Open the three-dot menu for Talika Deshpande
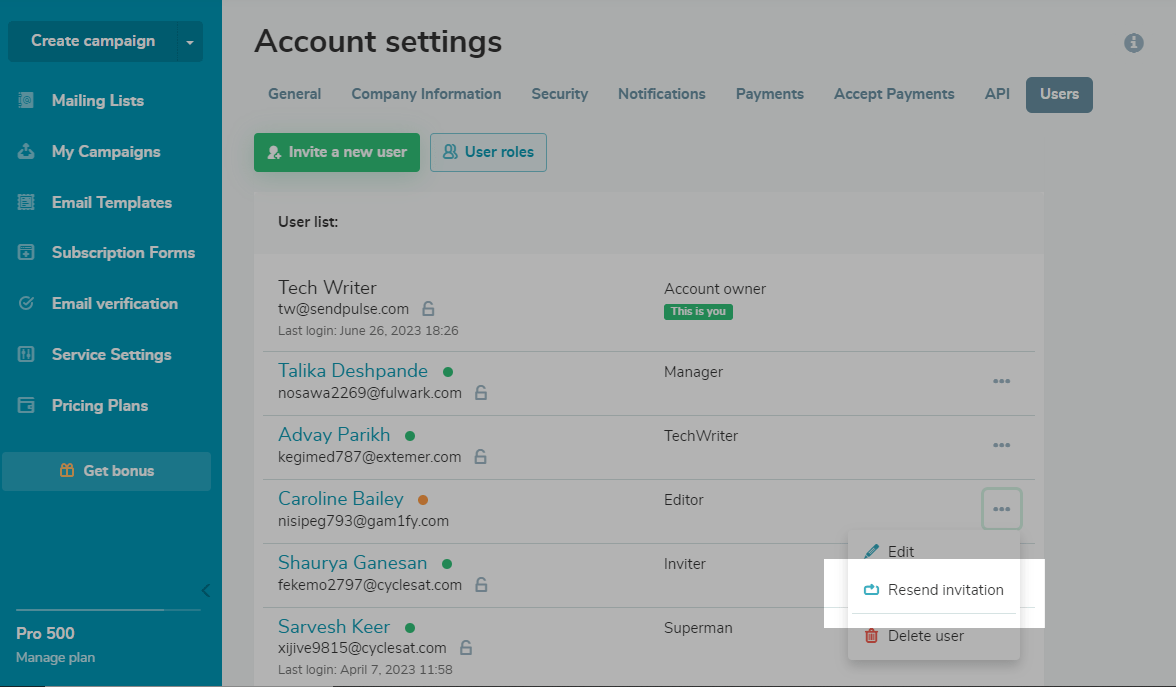Image resolution: width=1176 pixels, height=687 pixels. tap(1001, 381)
